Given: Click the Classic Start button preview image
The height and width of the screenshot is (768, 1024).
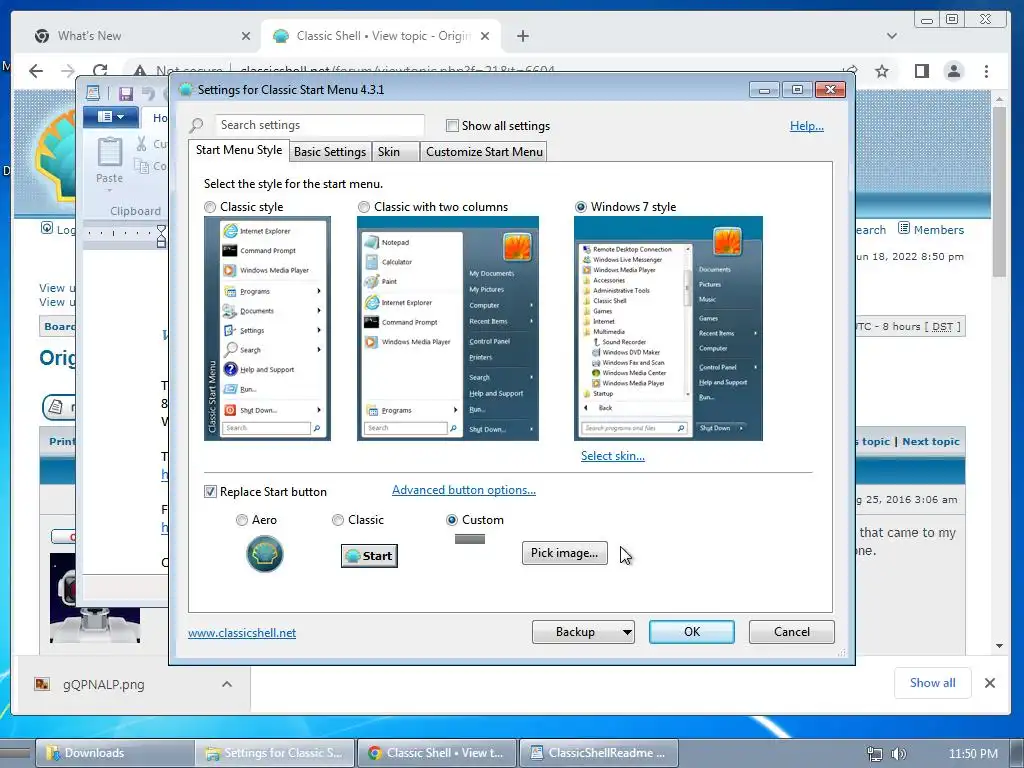Looking at the screenshot, I should [369, 556].
